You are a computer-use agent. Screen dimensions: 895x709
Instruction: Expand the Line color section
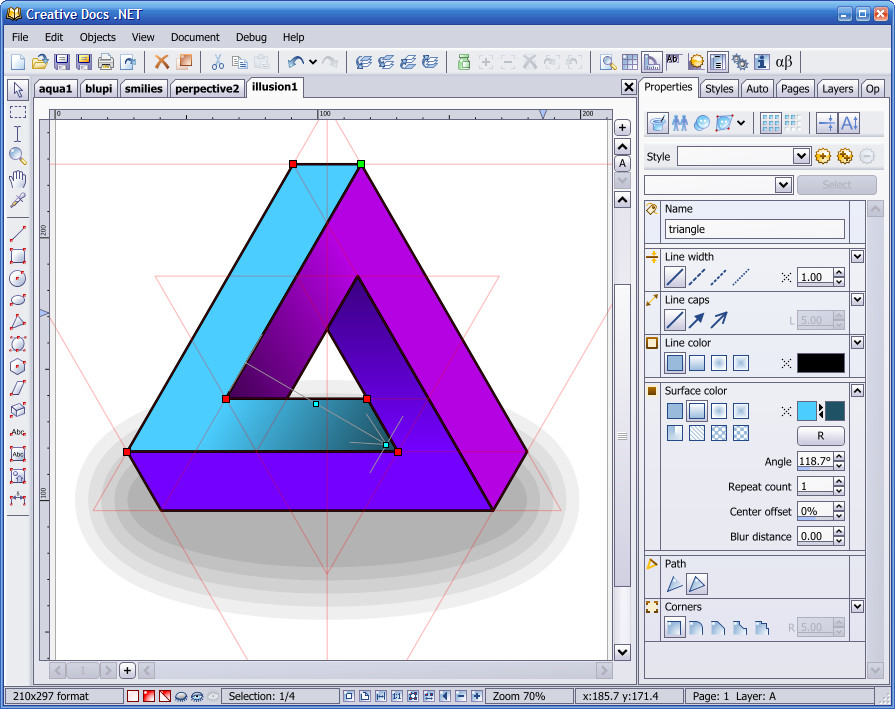857,342
